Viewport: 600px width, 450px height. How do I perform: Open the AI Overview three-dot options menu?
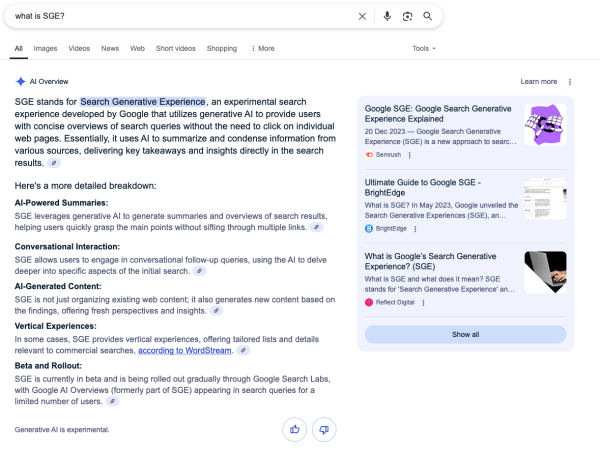point(570,82)
